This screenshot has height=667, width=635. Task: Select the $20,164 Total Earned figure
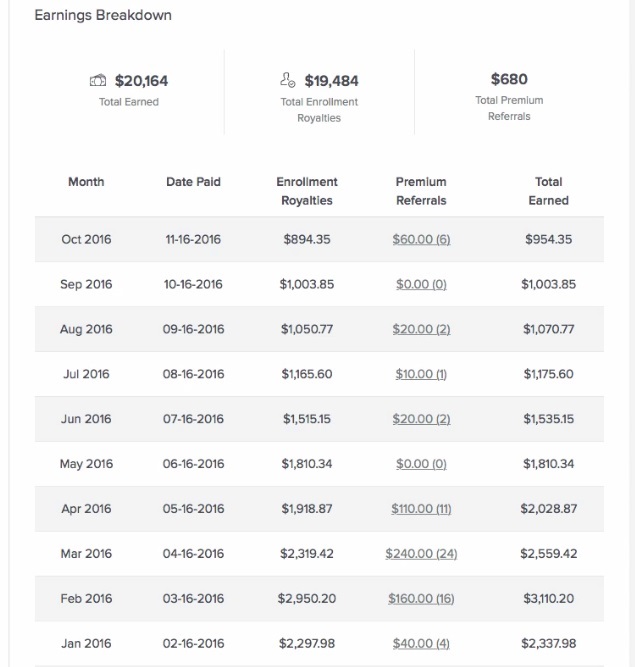pyautogui.click(x=141, y=80)
